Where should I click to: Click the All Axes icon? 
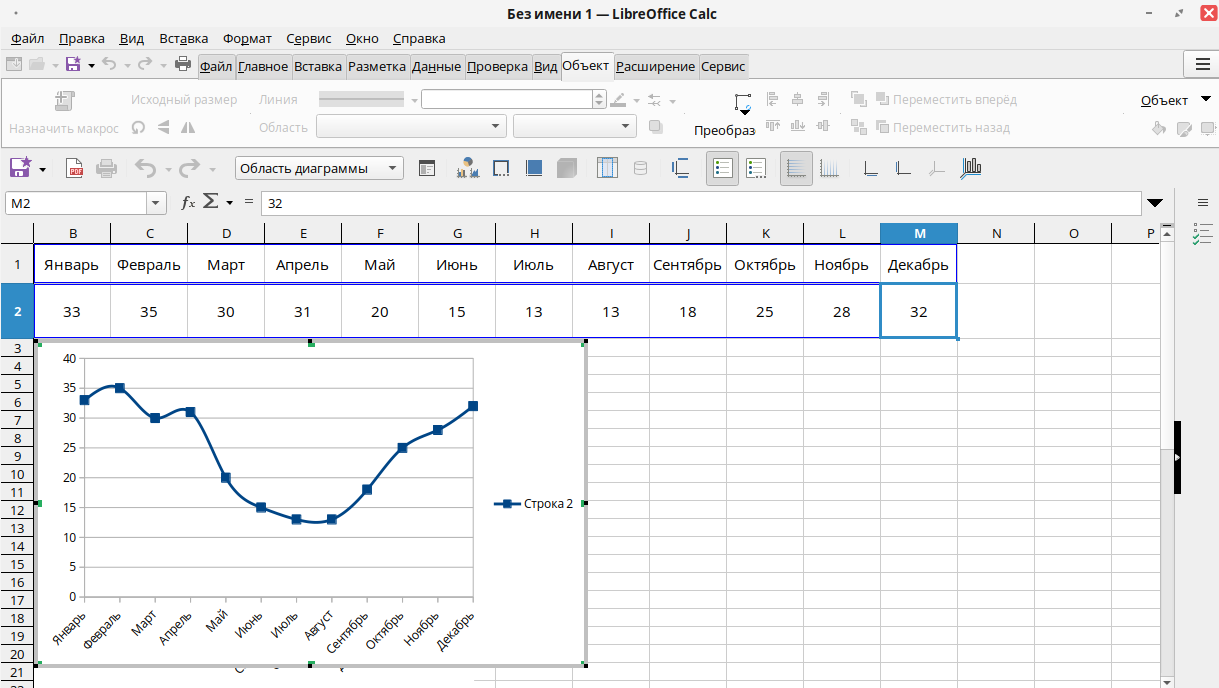click(x=970, y=169)
